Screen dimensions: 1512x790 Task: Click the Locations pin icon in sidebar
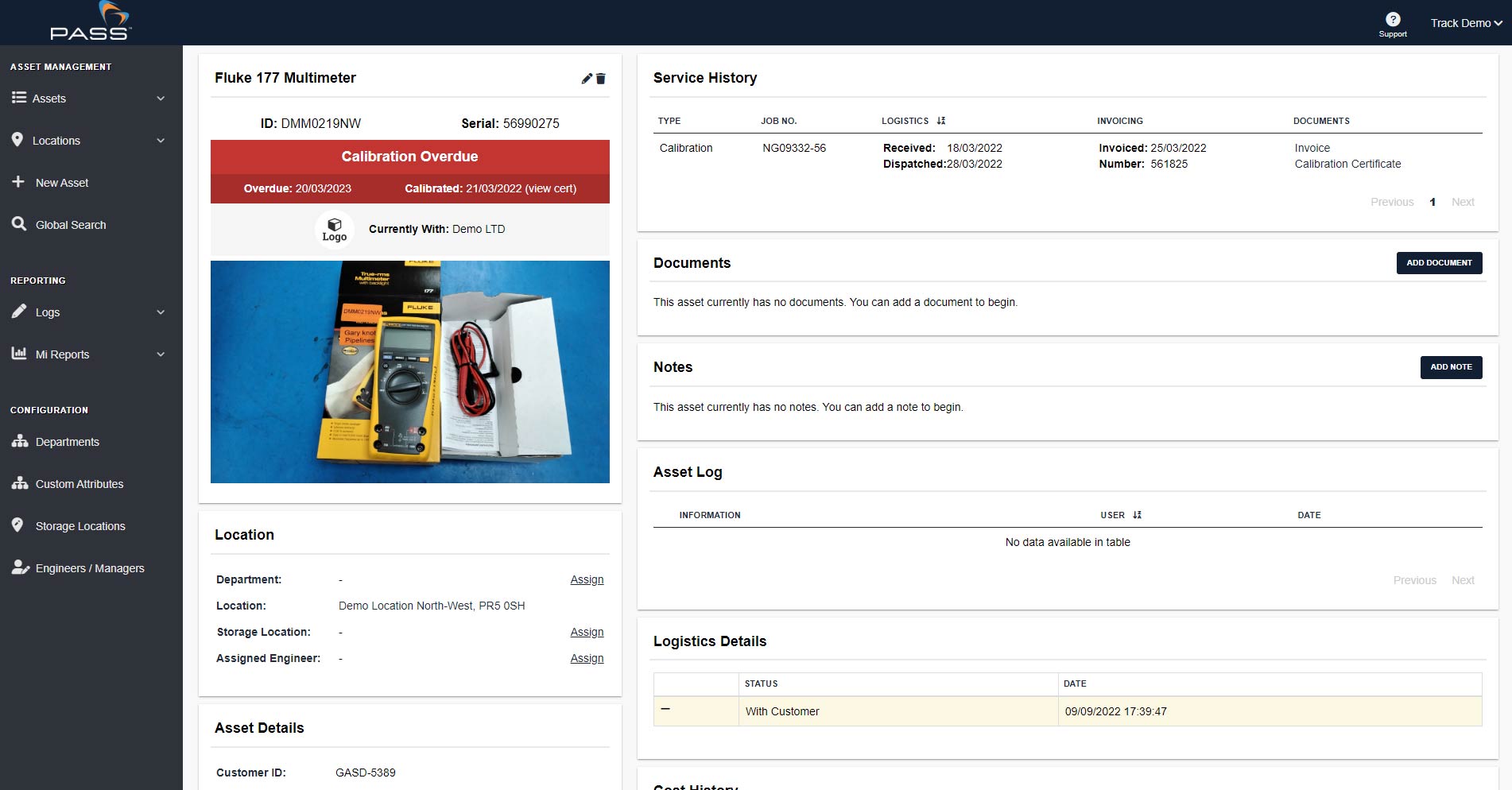pos(17,140)
